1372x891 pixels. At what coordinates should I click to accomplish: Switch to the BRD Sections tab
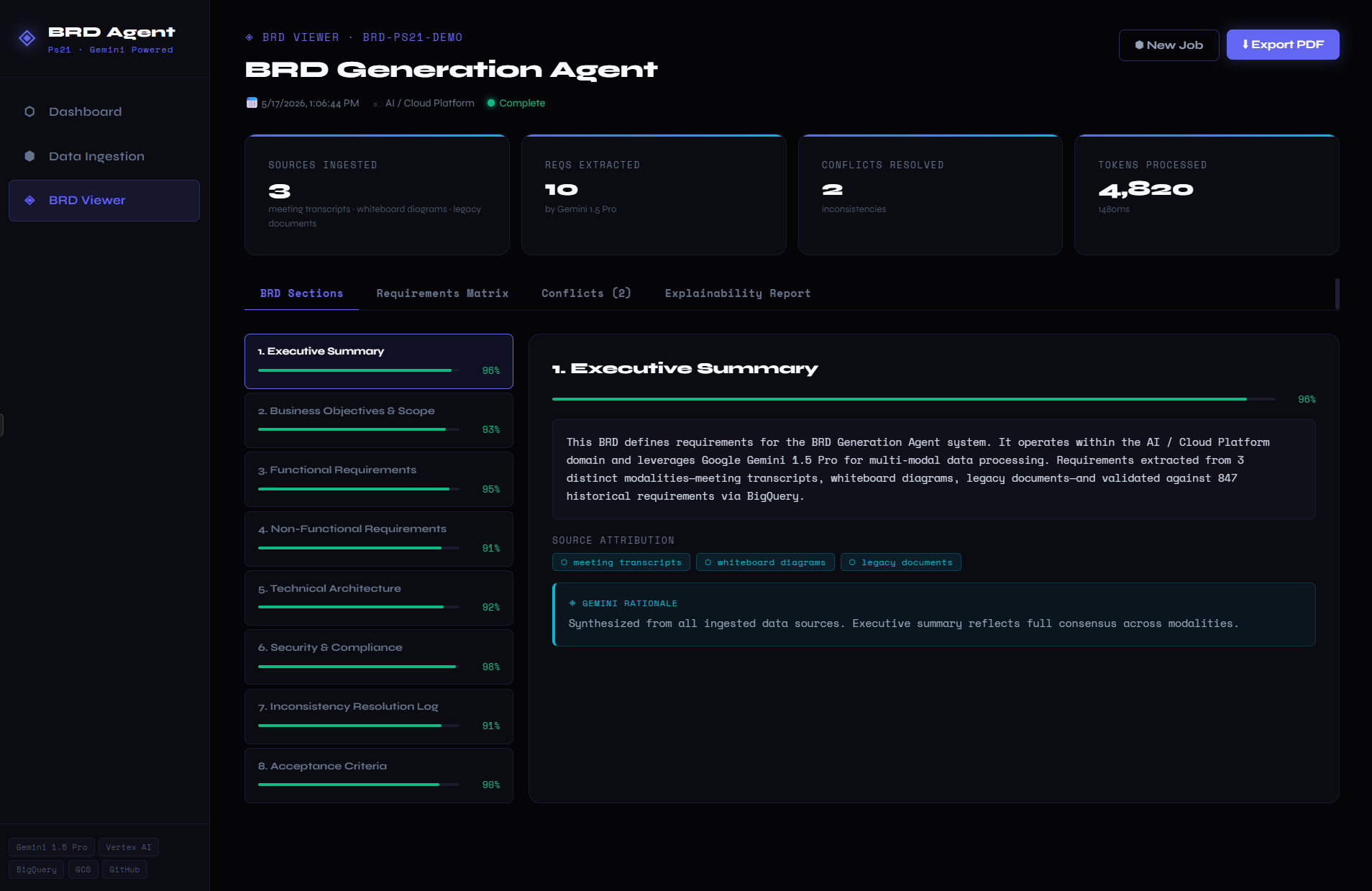301,293
